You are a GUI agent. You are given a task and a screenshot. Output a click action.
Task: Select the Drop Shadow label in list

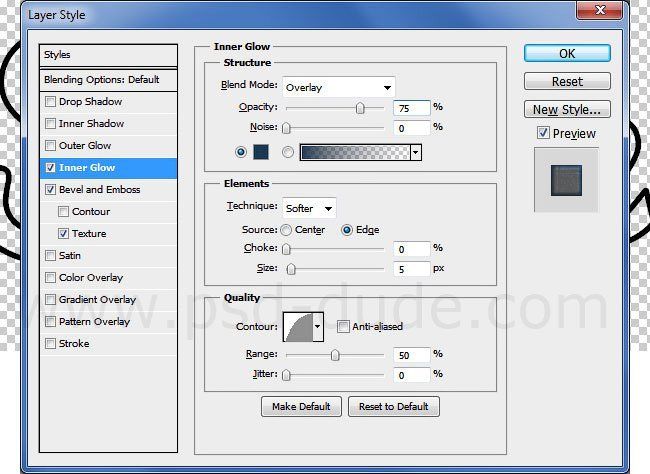90,102
